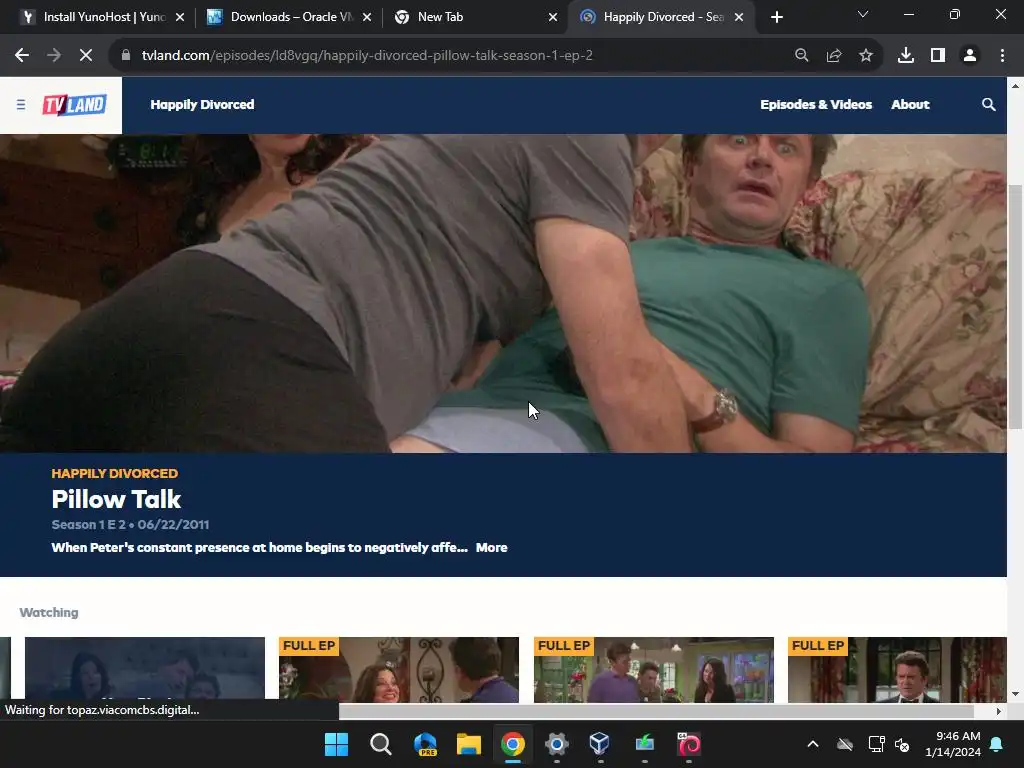Click the Pillow Talk episode title
Image resolution: width=1024 pixels, height=768 pixels.
116,500
